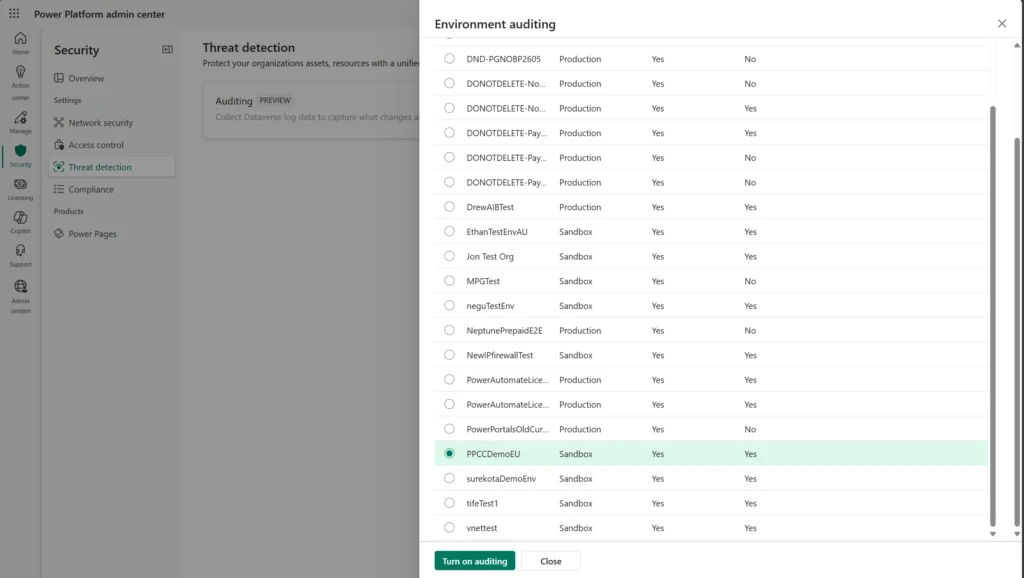
Task: Open the Overview page in Security
Action: pos(85,77)
